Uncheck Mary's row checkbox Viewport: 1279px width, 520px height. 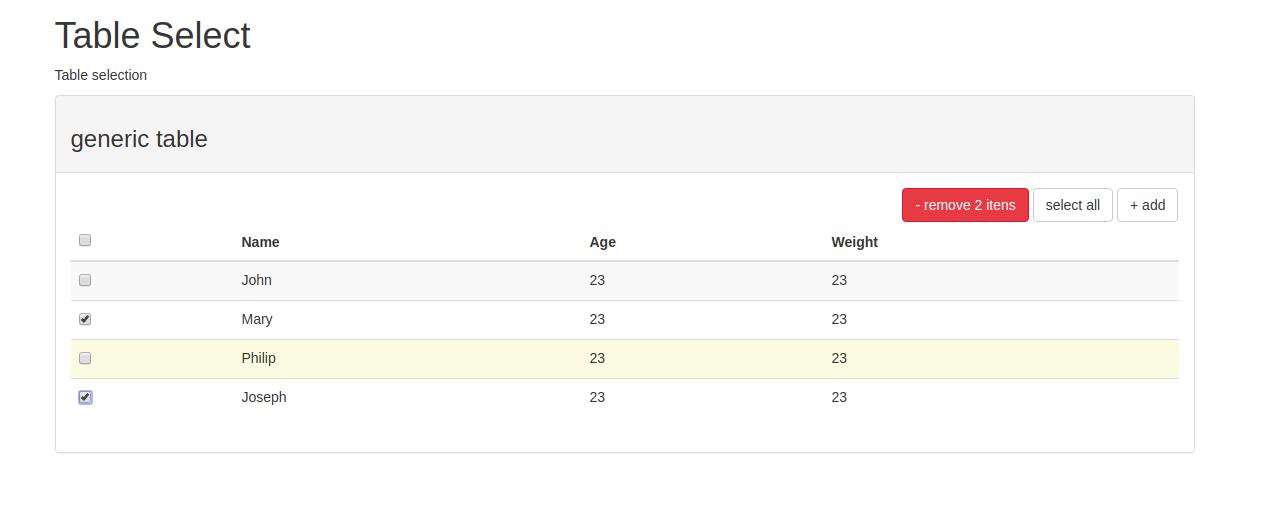coord(85,319)
